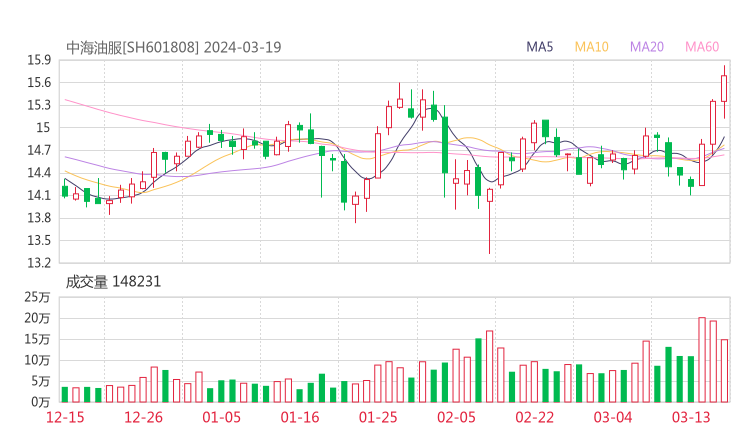
Task: Click the 01-25 date label
Action: pyautogui.click(x=378, y=417)
